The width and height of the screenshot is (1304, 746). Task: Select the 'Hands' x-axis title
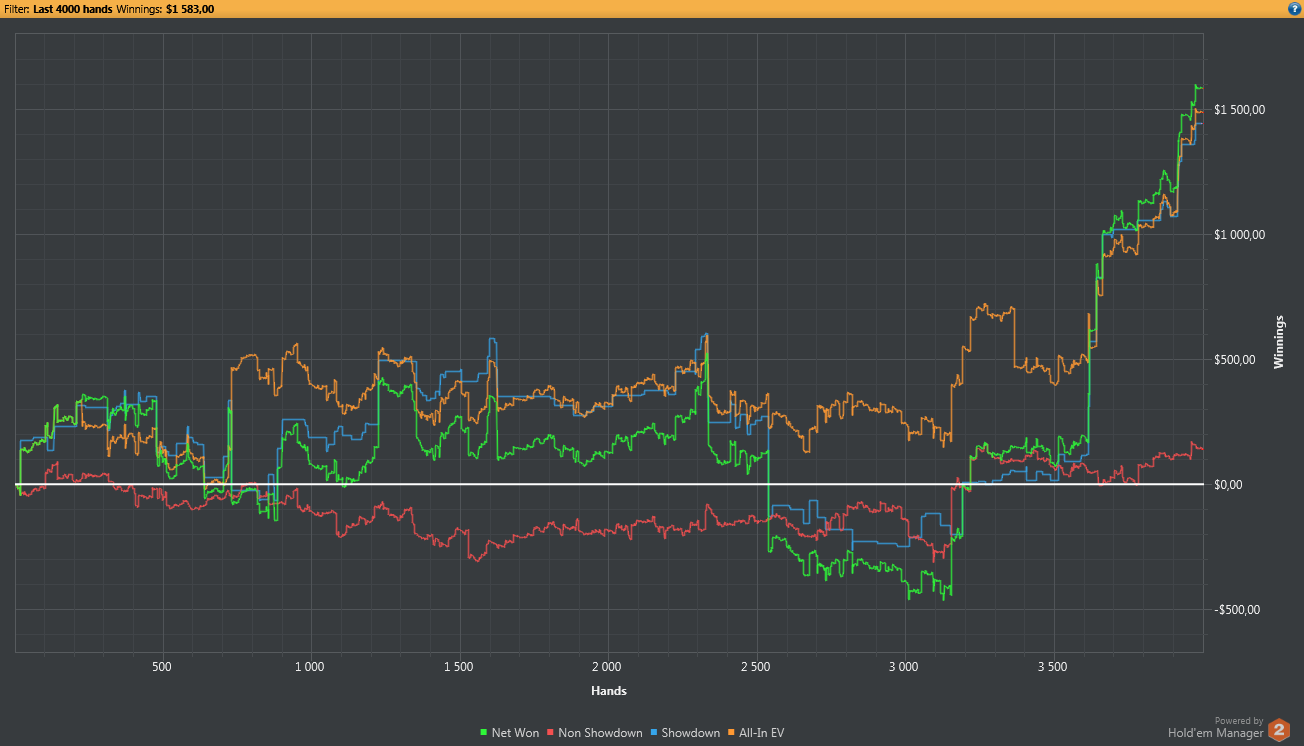pyautogui.click(x=609, y=691)
